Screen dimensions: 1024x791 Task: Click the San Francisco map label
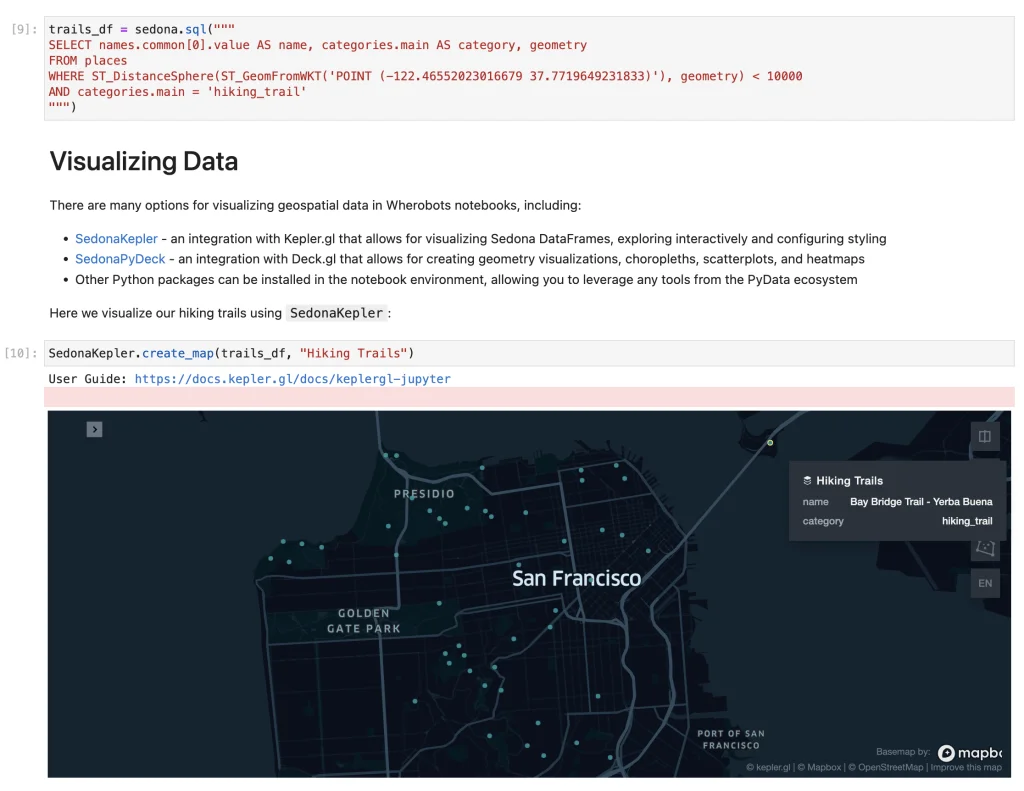tap(576, 579)
